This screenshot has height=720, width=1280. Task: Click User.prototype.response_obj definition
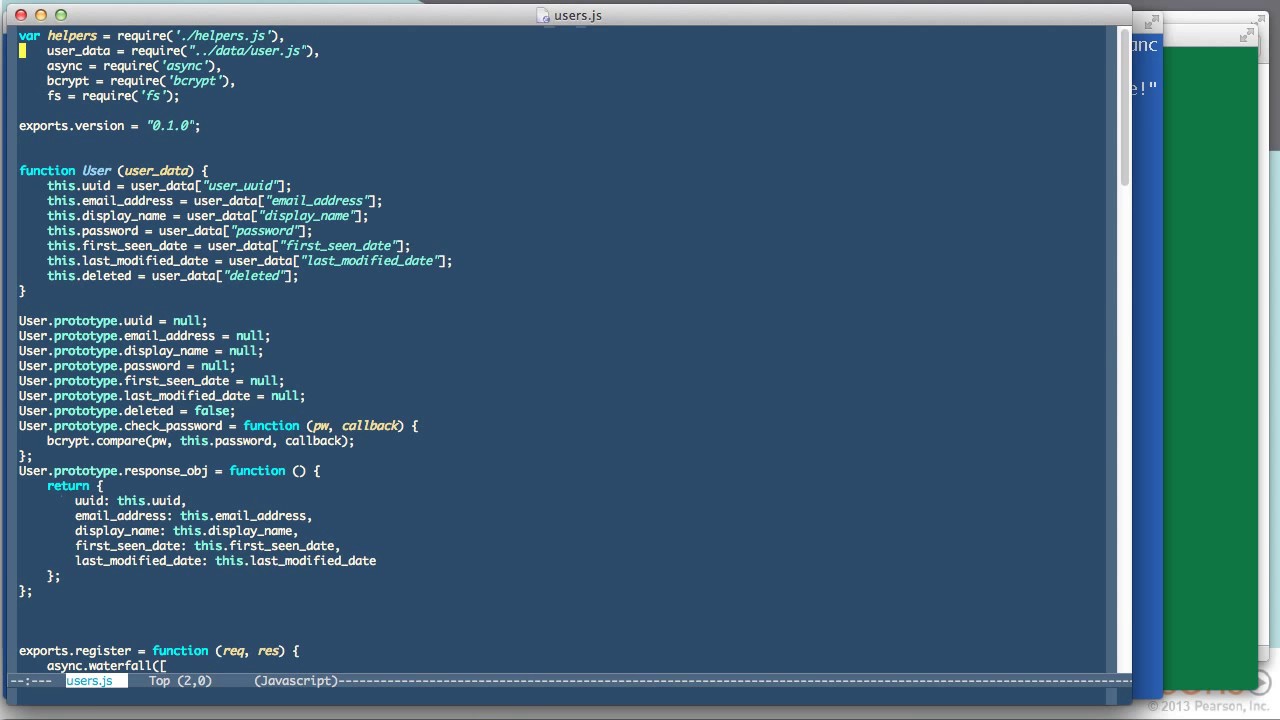[x=170, y=471]
